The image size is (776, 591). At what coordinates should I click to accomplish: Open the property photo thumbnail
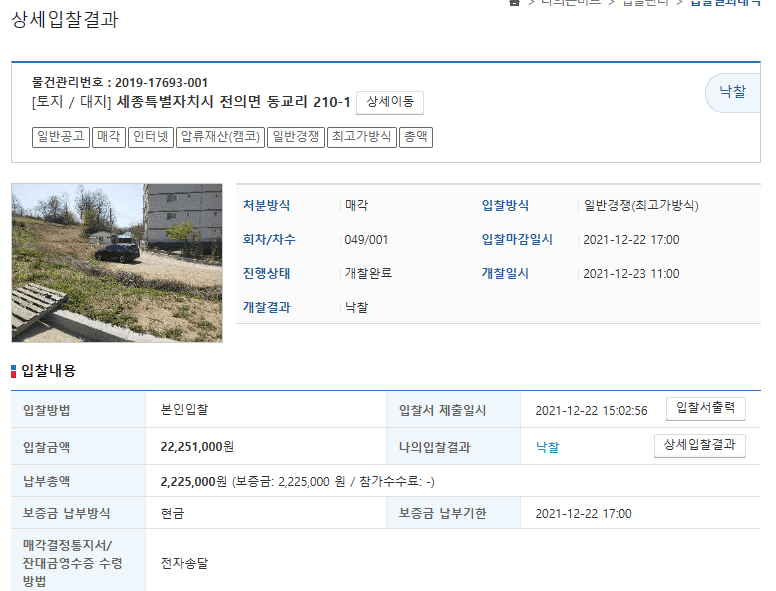[117, 263]
